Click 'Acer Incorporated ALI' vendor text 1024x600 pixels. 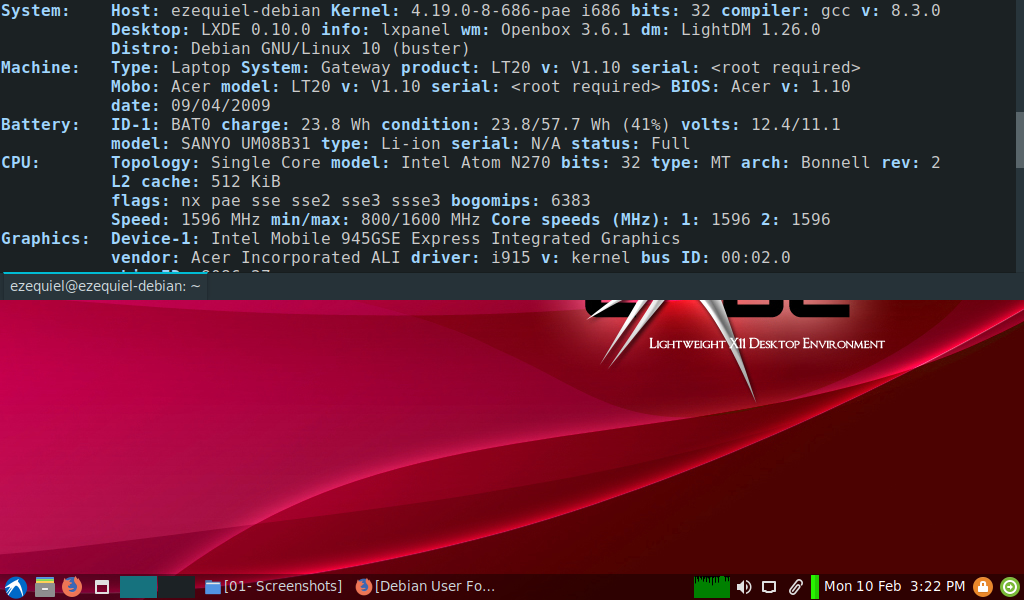click(295, 257)
